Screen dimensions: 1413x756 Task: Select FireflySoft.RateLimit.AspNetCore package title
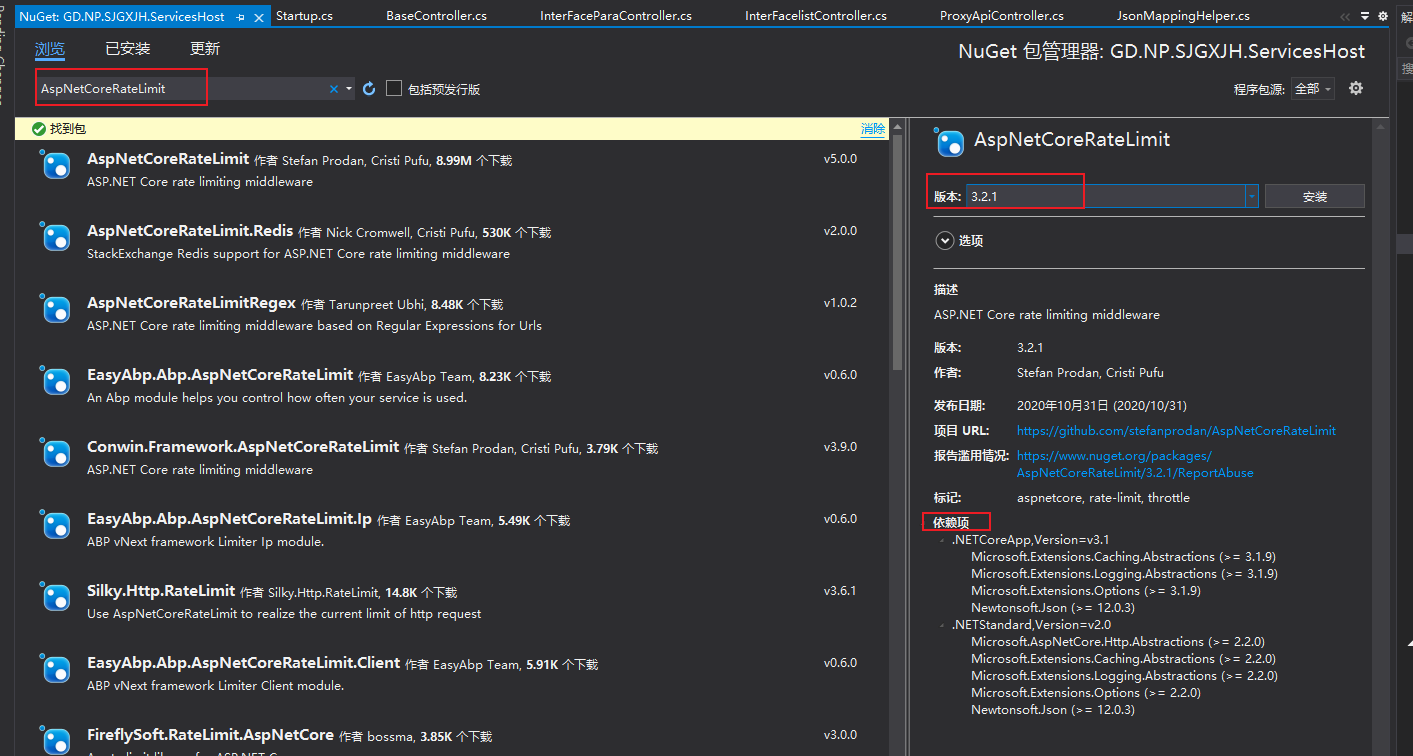(210, 734)
